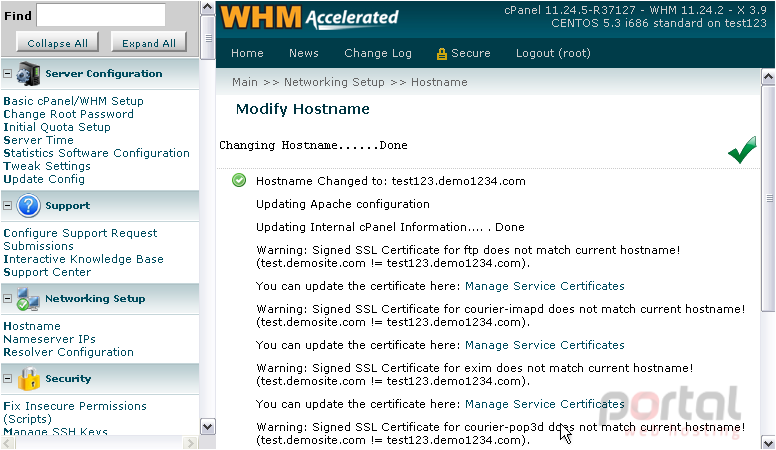Screen dimensions: 776x450
Task: Click the Server Configuration heading text
Action: (103, 74)
